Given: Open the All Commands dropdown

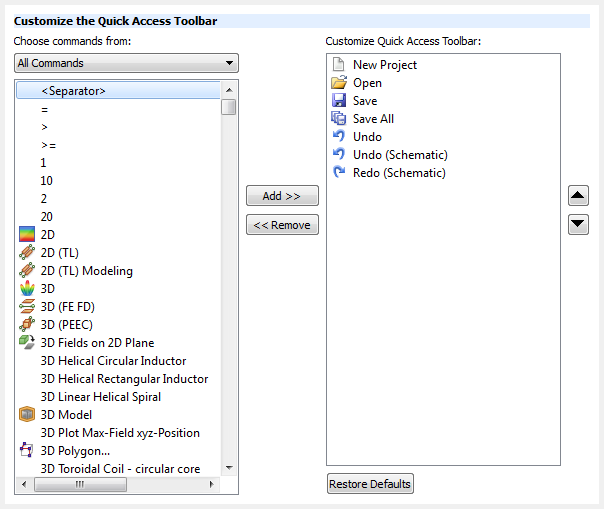Looking at the screenshot, I should click(x=126, y=63).
